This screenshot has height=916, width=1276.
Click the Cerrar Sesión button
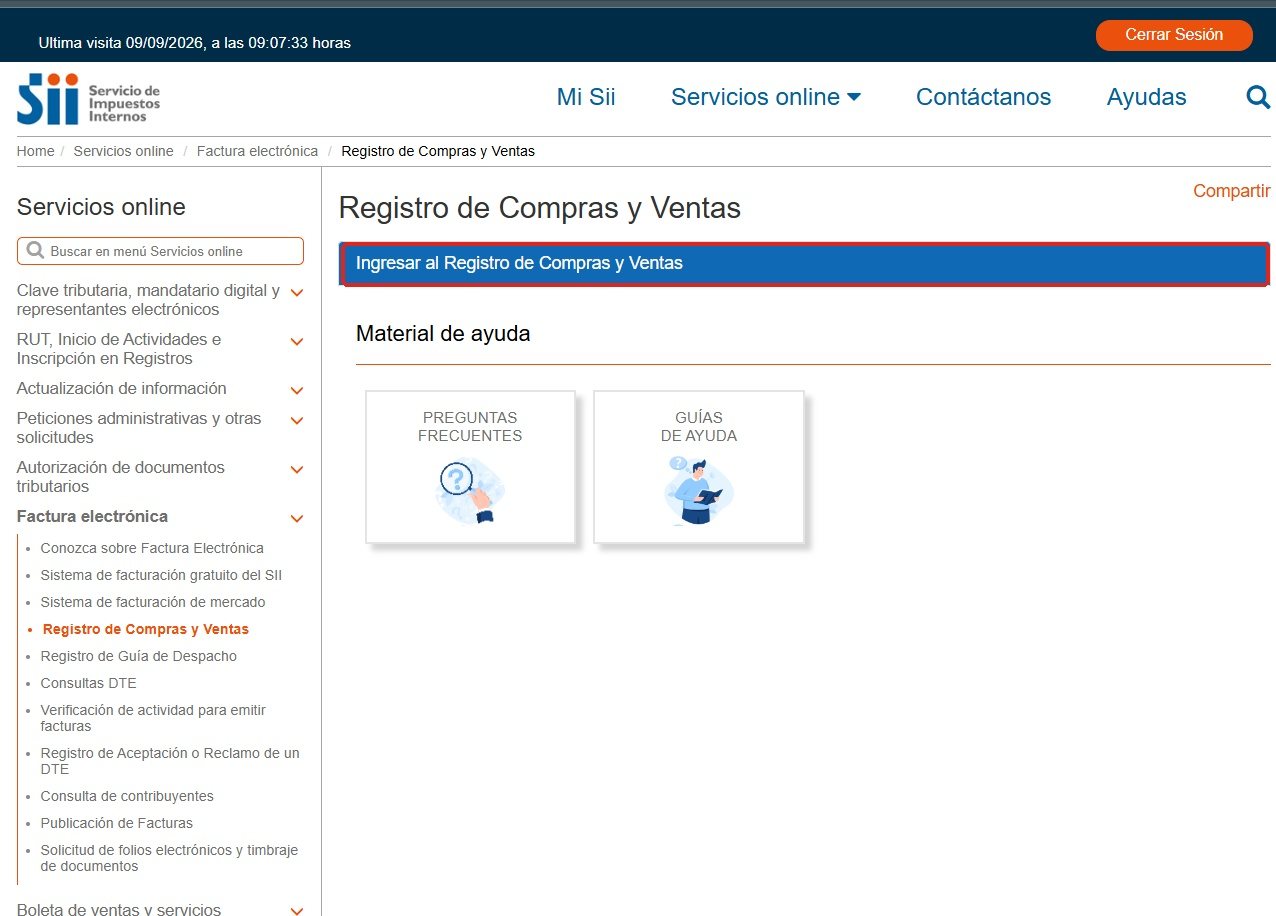1174,35
